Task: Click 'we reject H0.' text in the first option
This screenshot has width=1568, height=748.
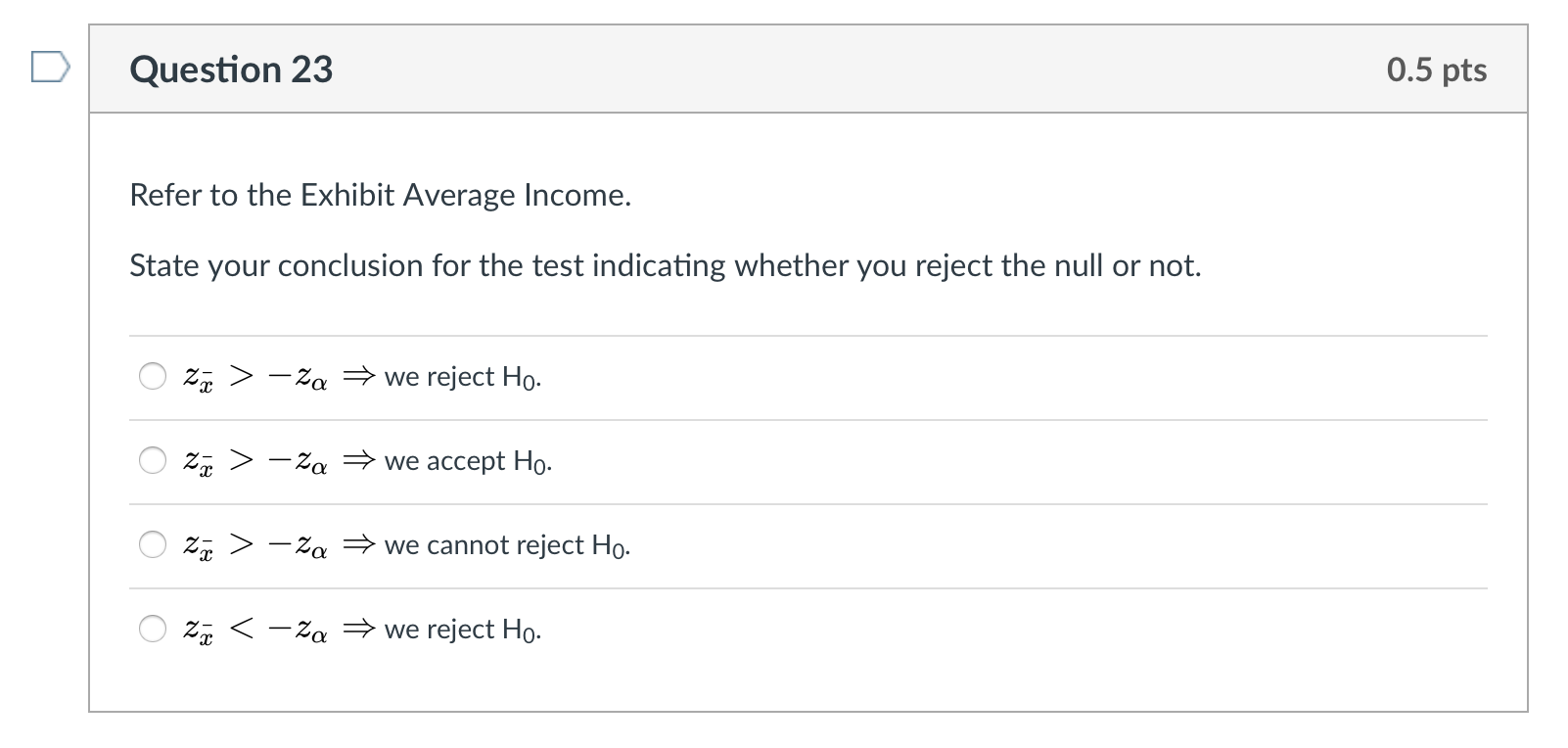Action: tap(463, 376)
